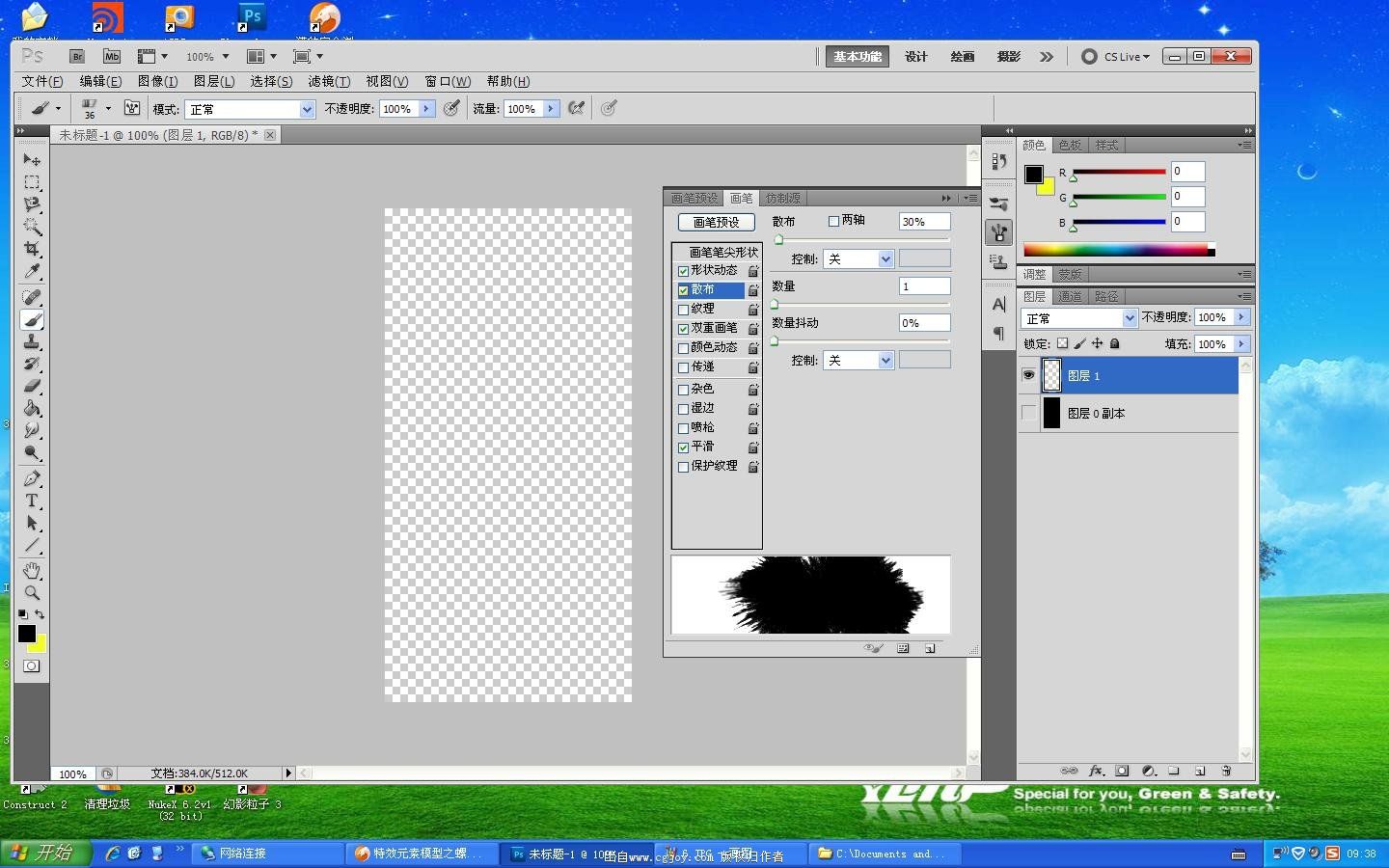Switch to the 画笔预设 tab

click(694, 198)
